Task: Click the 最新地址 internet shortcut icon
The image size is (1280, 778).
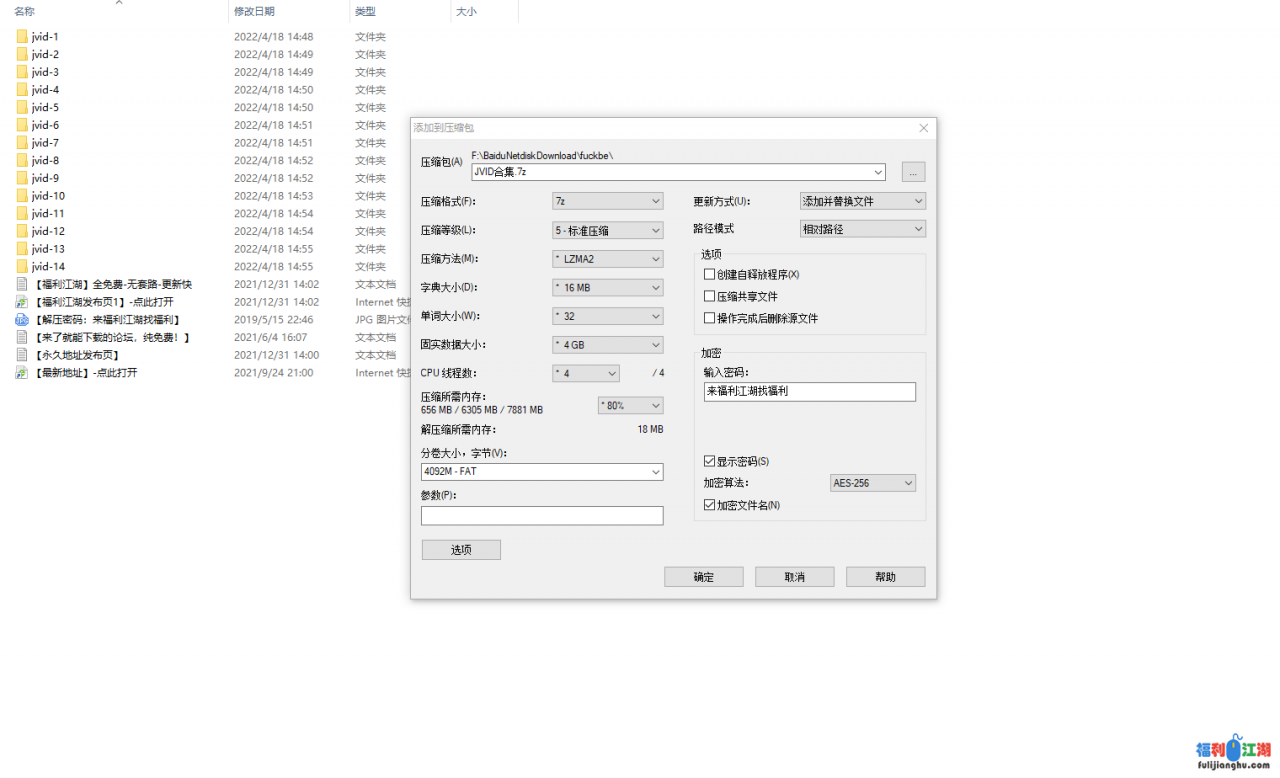Action: coord(22,373)
